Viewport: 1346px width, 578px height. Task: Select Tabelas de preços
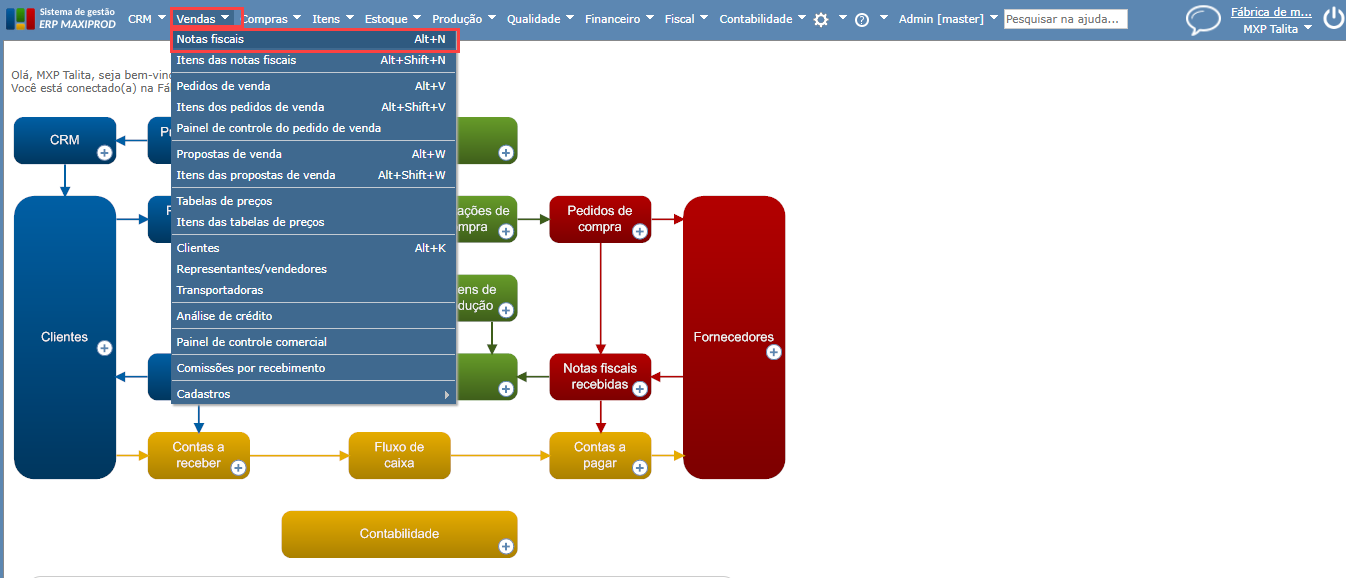click(314, 201)
